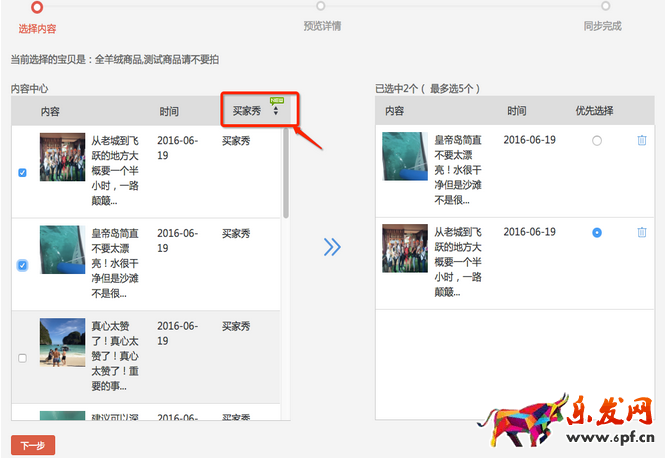Click the 预览详情 step label
Screen dimensions: 665x458
322,26
